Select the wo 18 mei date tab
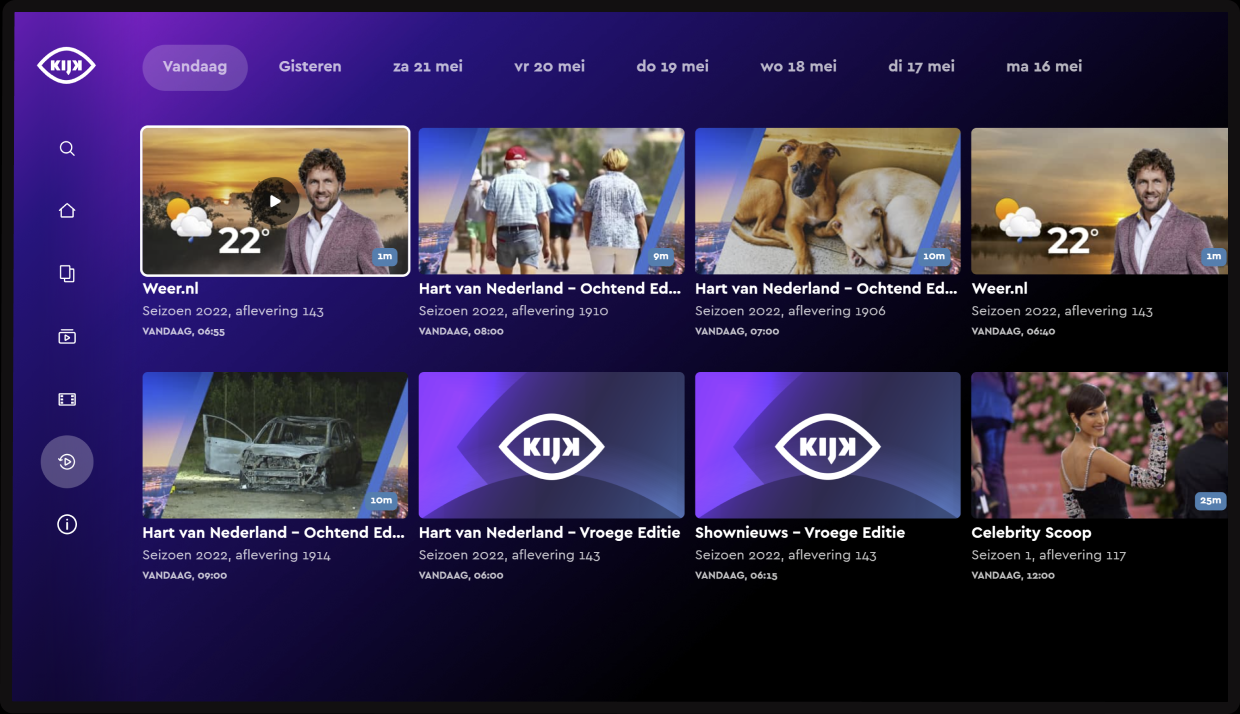The height and width of the screenshot is (714, 1240). [x=798, y=67]
